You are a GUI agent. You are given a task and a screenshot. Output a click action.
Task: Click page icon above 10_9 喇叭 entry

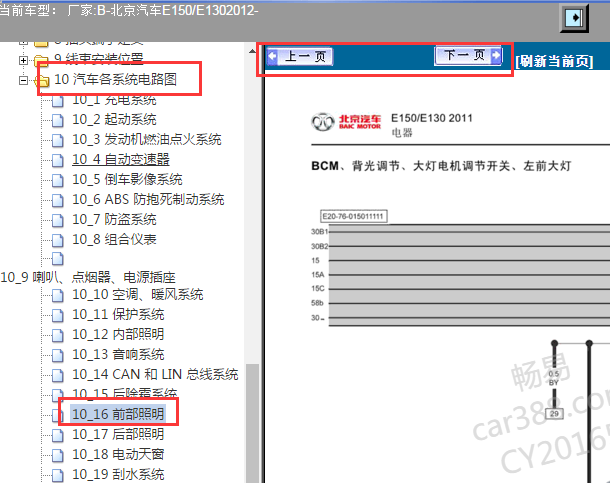coord(58,259)
